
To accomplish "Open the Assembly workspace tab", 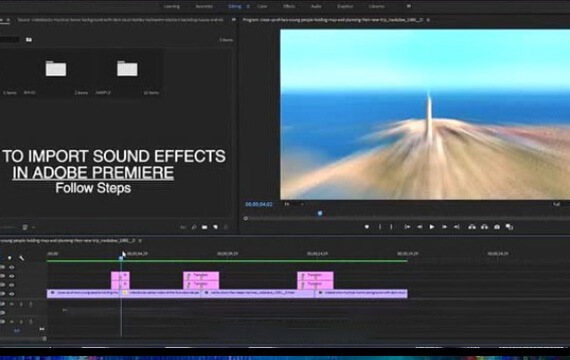I will [204, 6].
